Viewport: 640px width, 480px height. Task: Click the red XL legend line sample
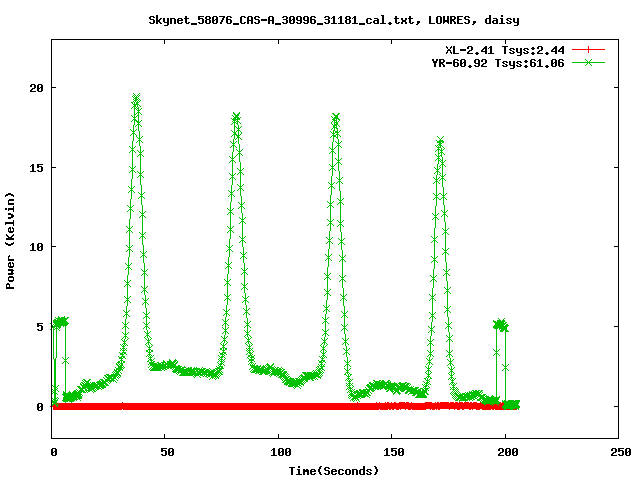(588, 50)
